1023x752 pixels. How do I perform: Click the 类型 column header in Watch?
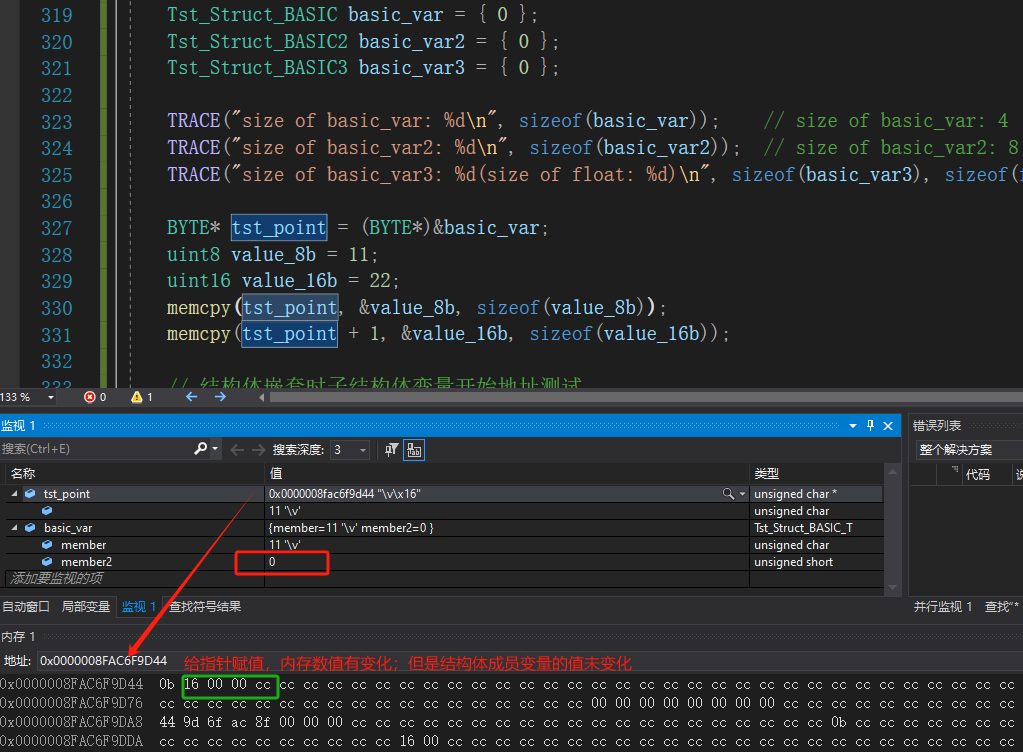coord(816,474)
